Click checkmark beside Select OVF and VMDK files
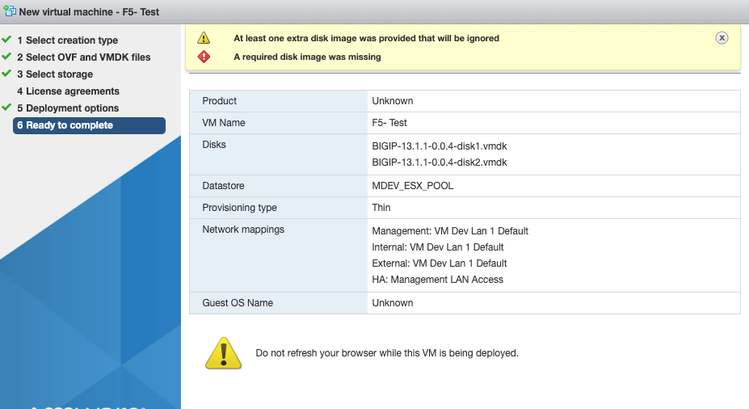Viewport: 749px width, 409px height. click(7, 57)
